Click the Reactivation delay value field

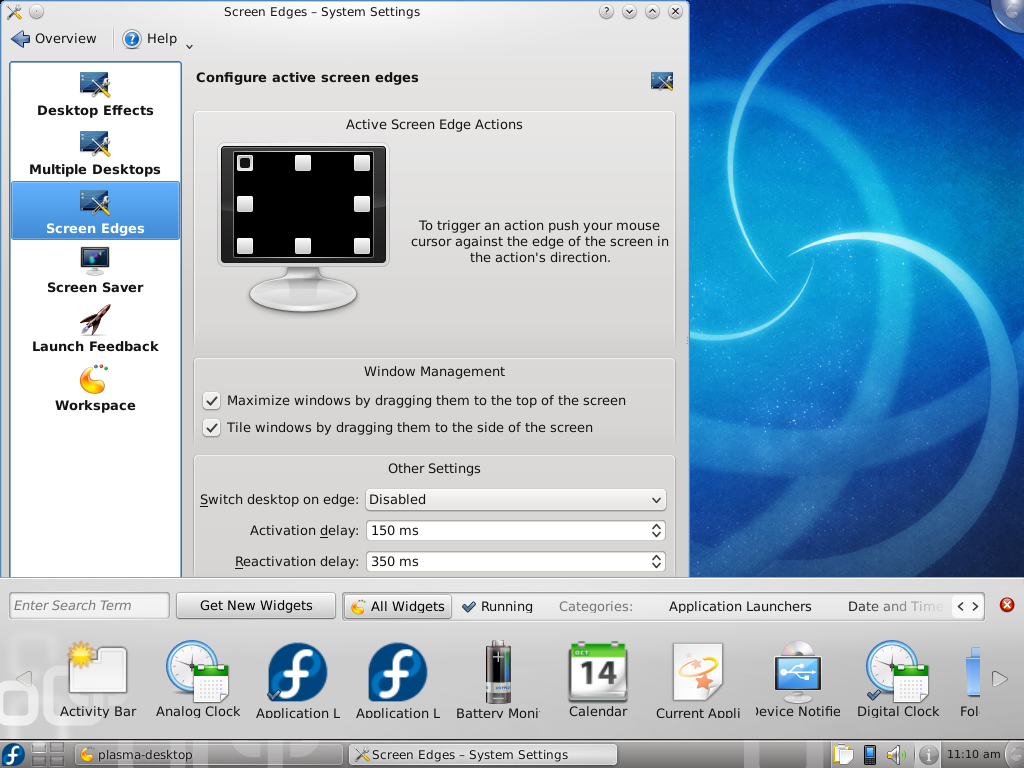point(507,562)
